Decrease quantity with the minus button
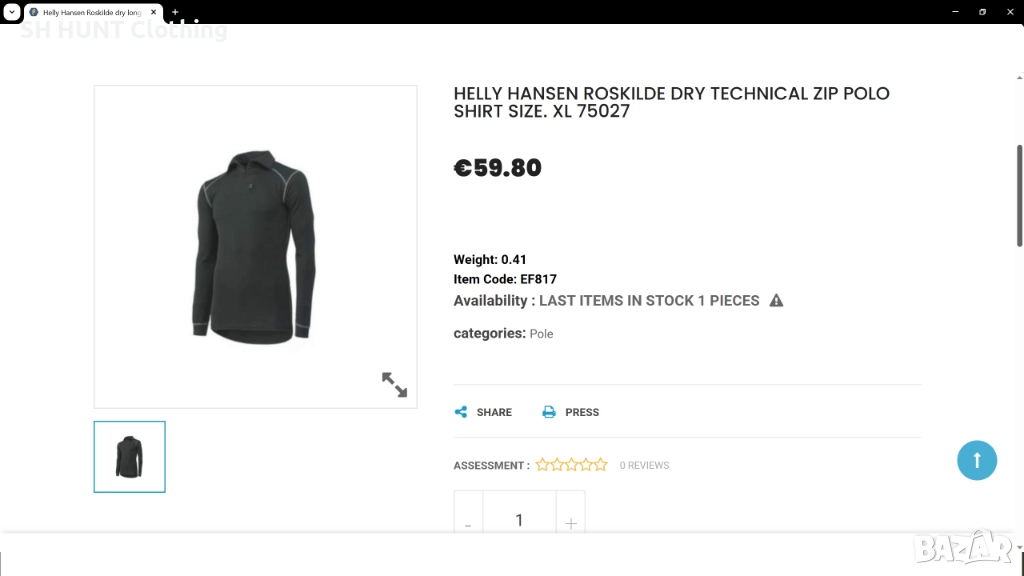1024x576 pixels. (x=468, y=522)
